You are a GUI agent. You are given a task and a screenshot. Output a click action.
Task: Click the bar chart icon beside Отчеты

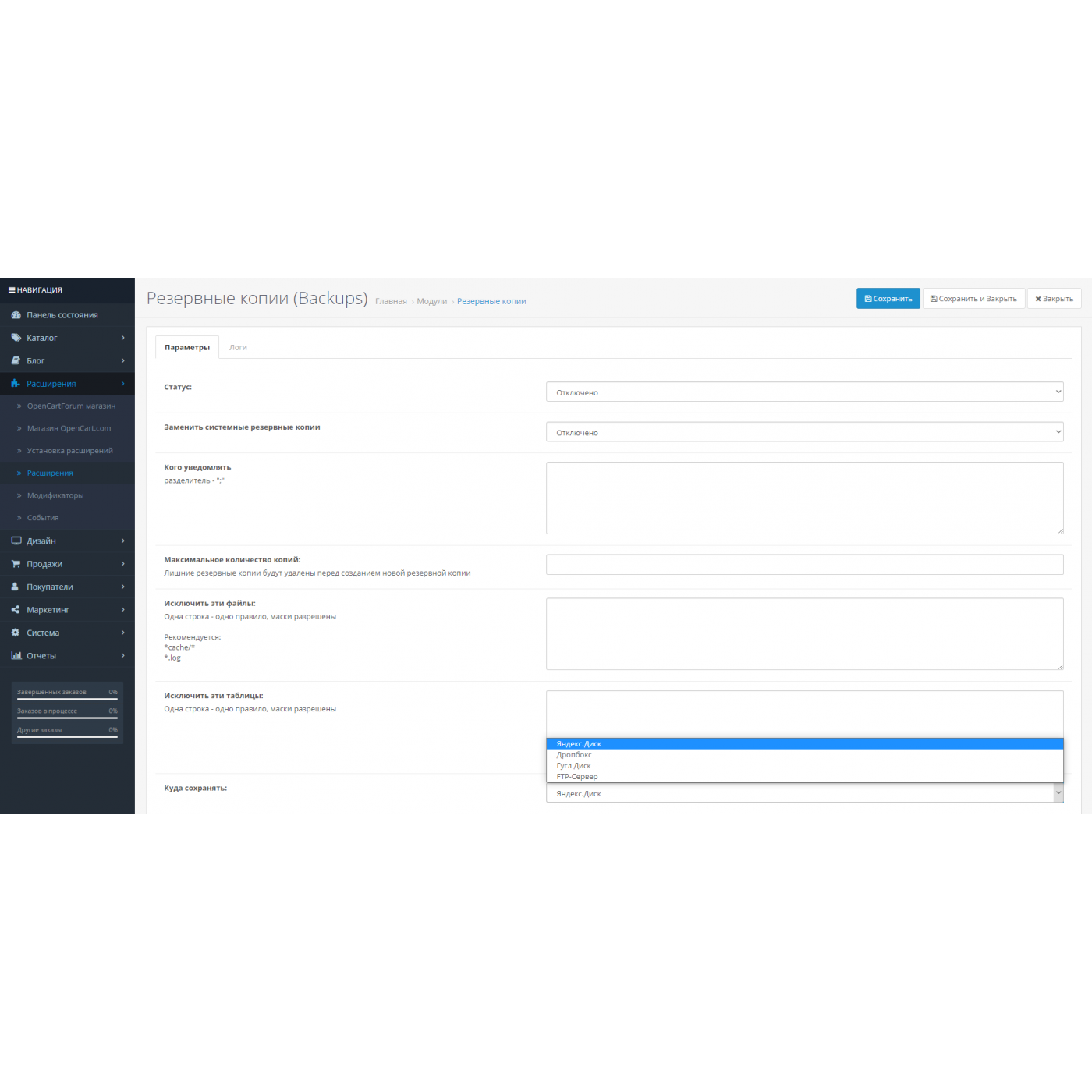tap(16, 656)
